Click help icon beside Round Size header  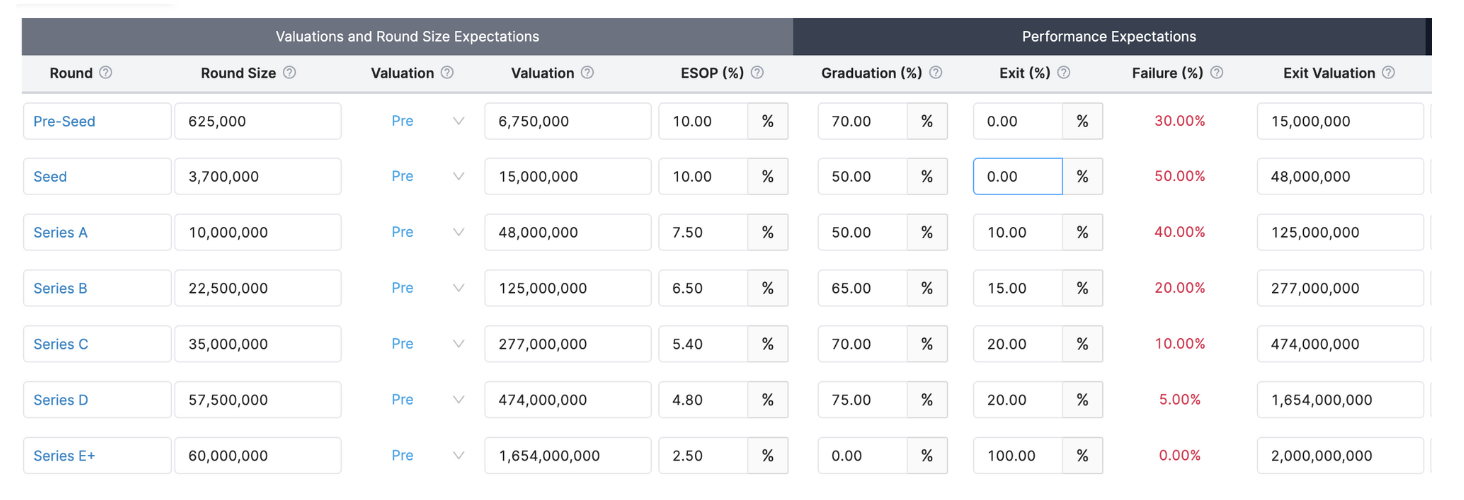[x=290, y=73]
